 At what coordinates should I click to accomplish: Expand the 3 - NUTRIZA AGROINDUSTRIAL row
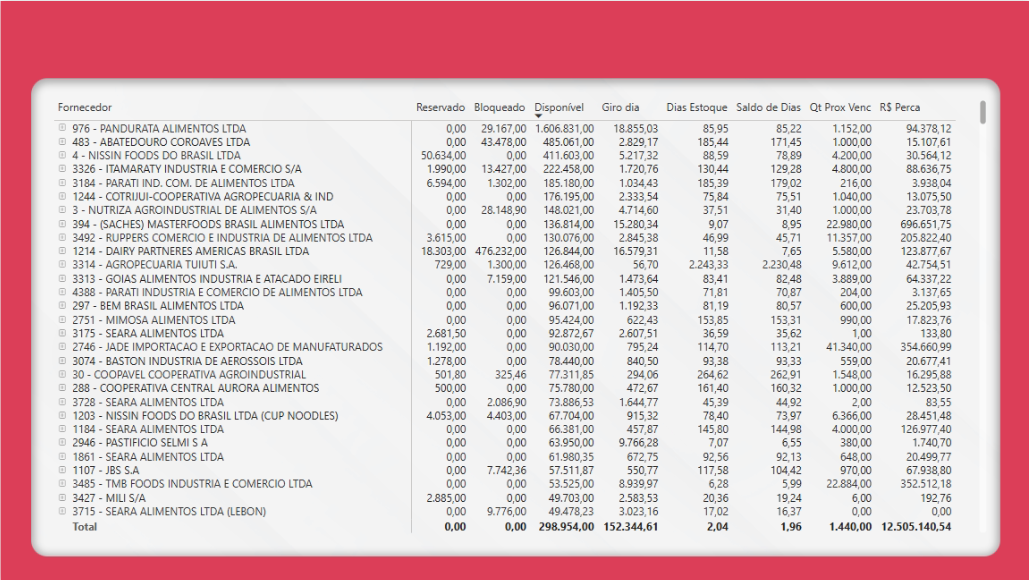click(x=62, y=210)
